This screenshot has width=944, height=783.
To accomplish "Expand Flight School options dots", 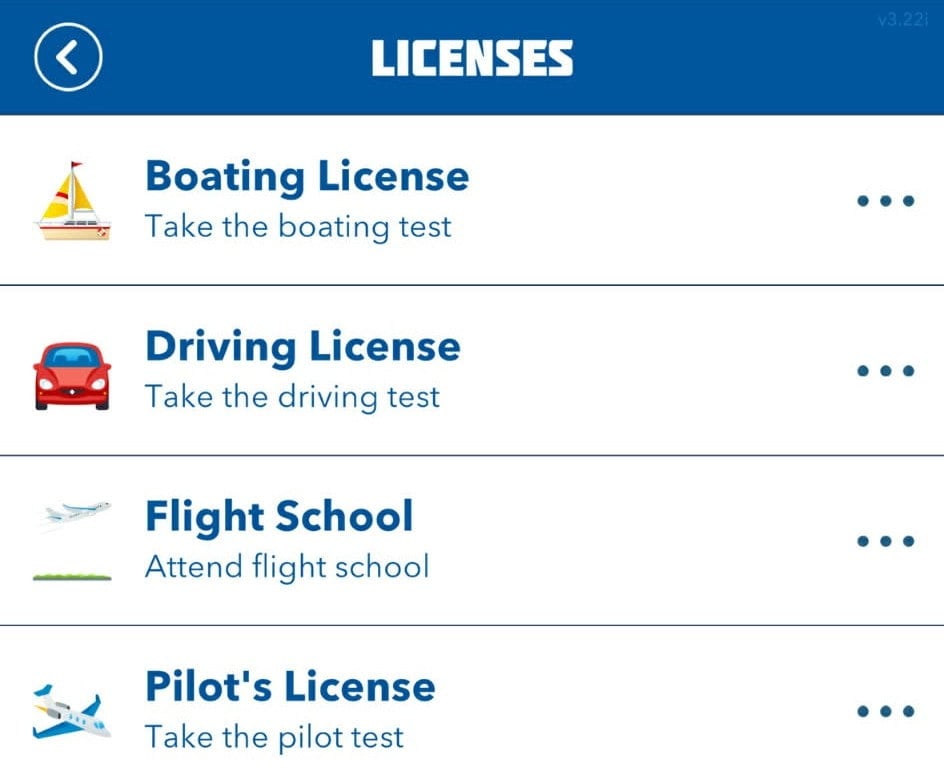I will coord(885,541).
